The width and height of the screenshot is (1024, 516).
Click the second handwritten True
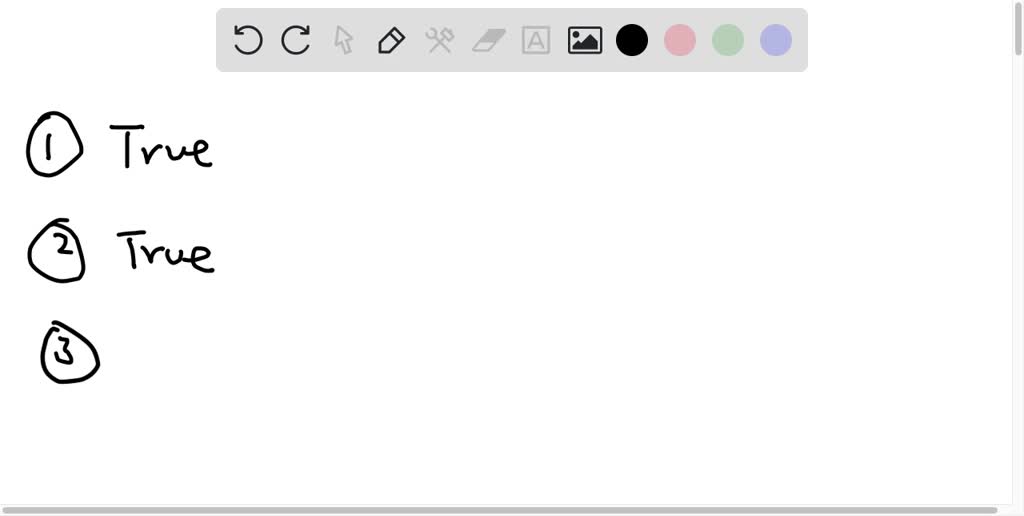(x=166, y=250)
